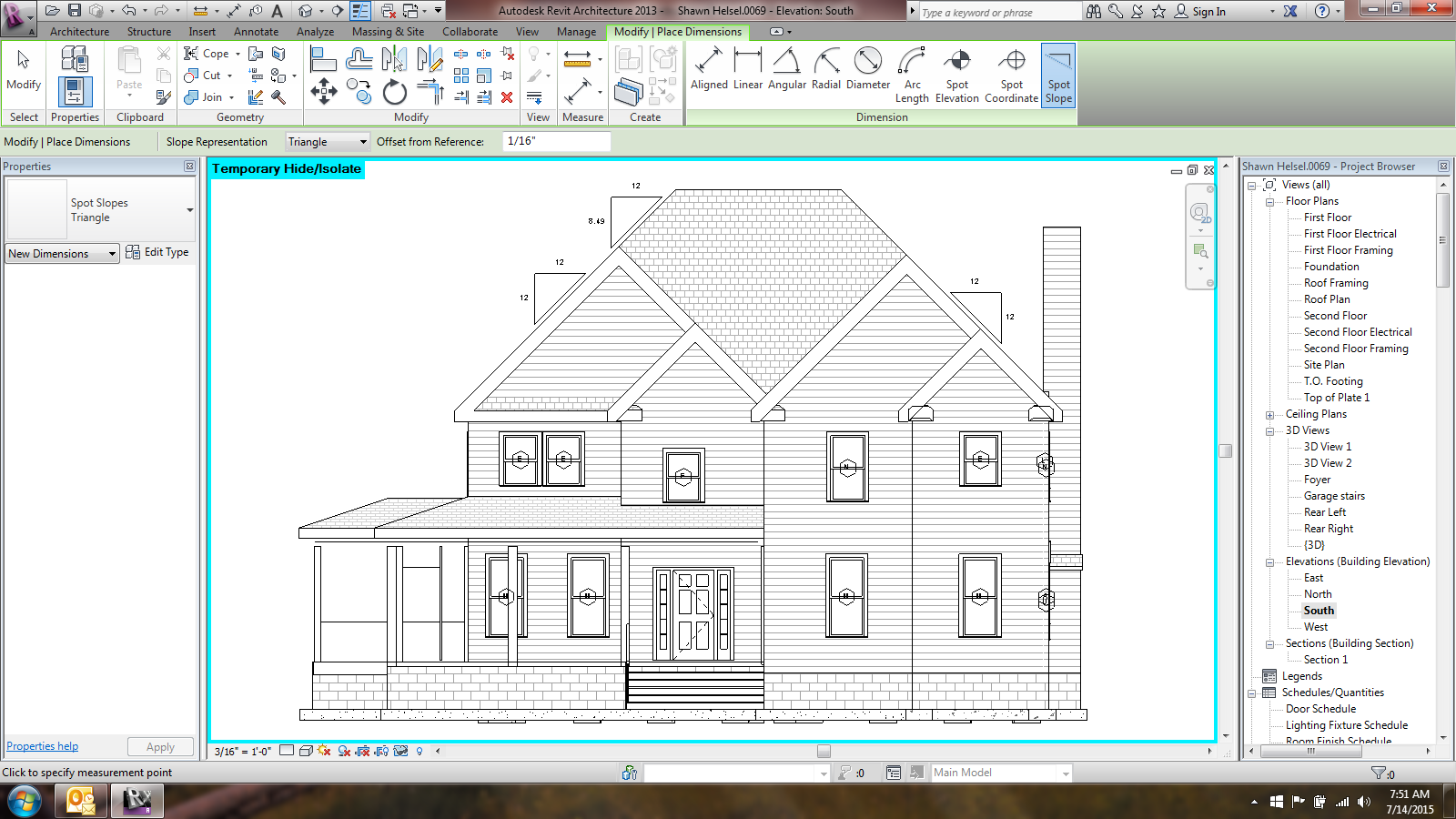
Task: Collapse the Sections (Building Section) node
Action: pyautogui.click(x=1270, y=644)
